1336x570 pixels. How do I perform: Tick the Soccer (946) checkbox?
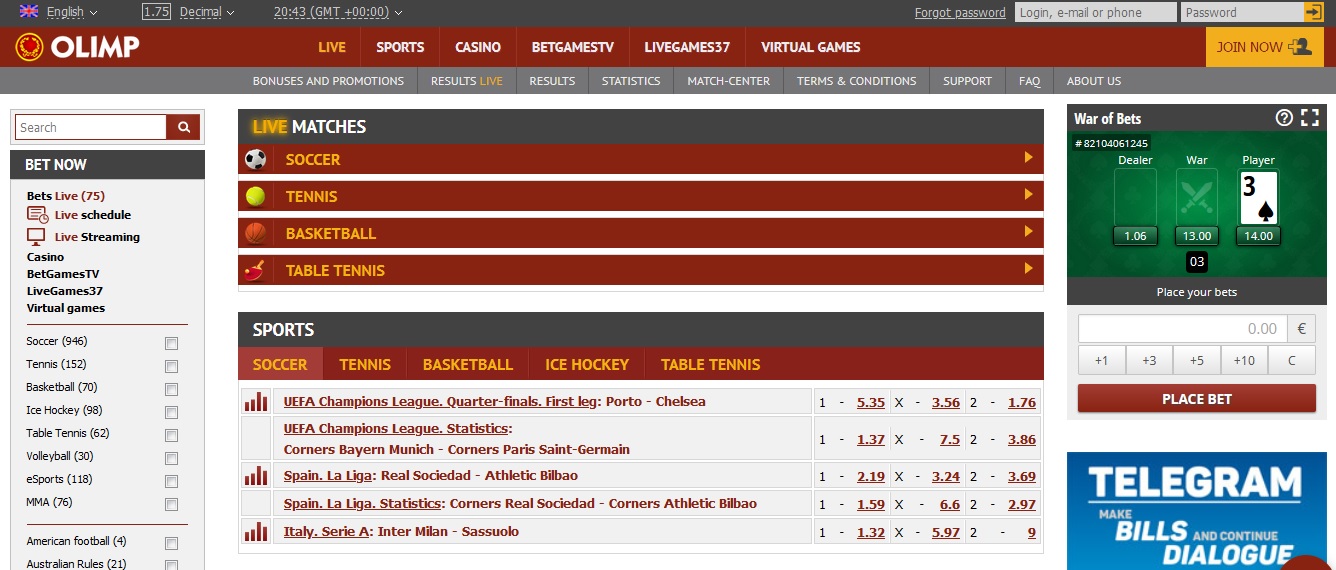click(x=171, y=343)
